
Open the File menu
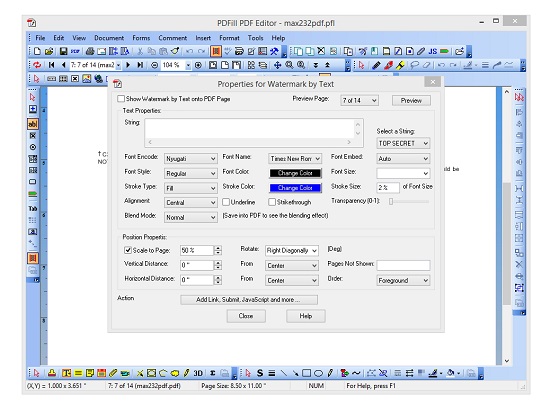[40, 38]
